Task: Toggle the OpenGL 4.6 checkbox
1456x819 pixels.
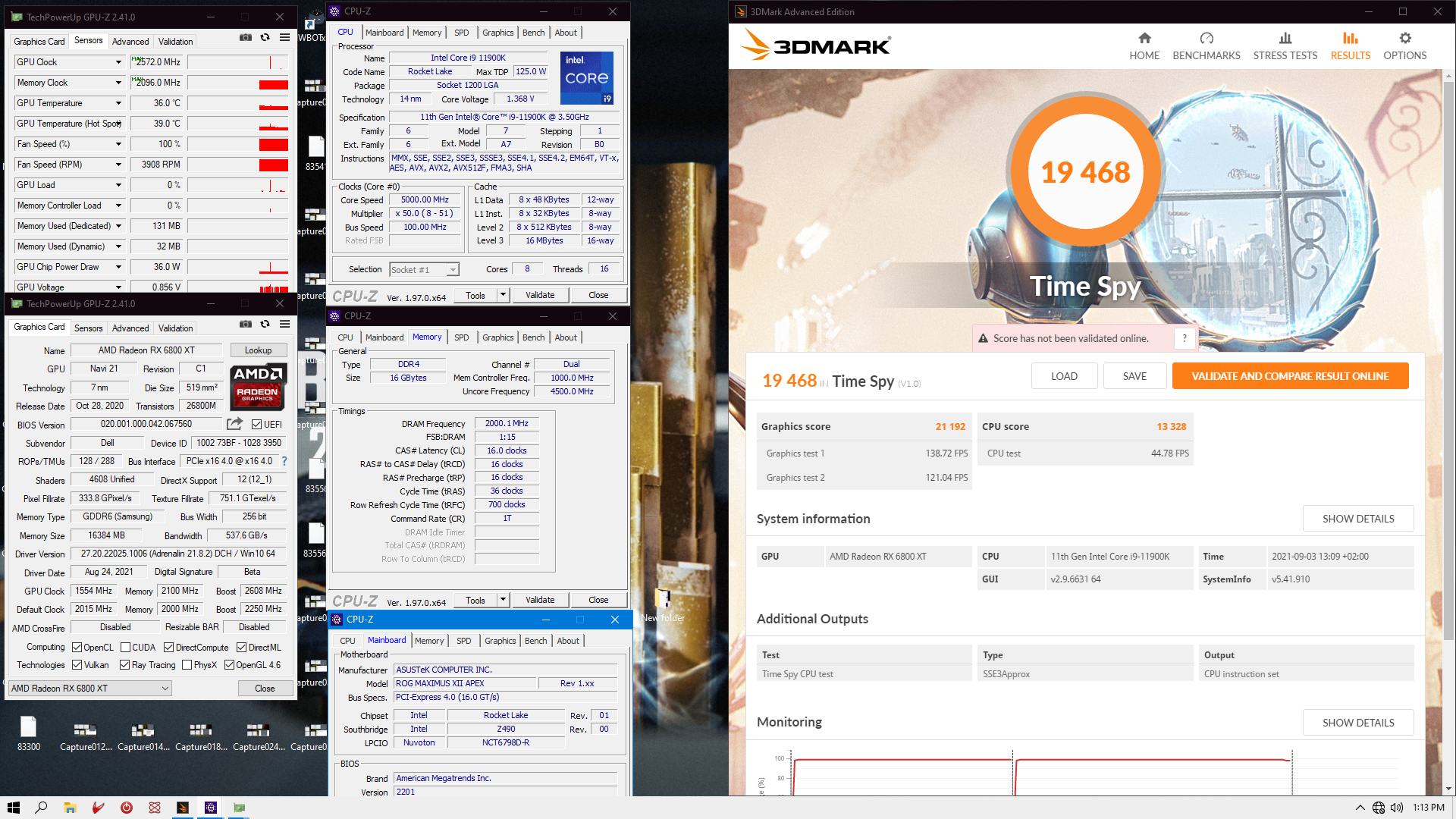Action: (x=229, y=664)
